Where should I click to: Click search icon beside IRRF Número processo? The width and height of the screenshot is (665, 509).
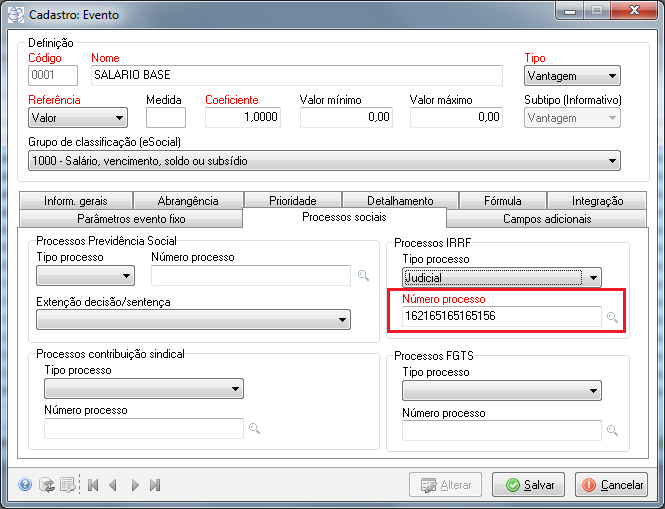coord(613,318)
